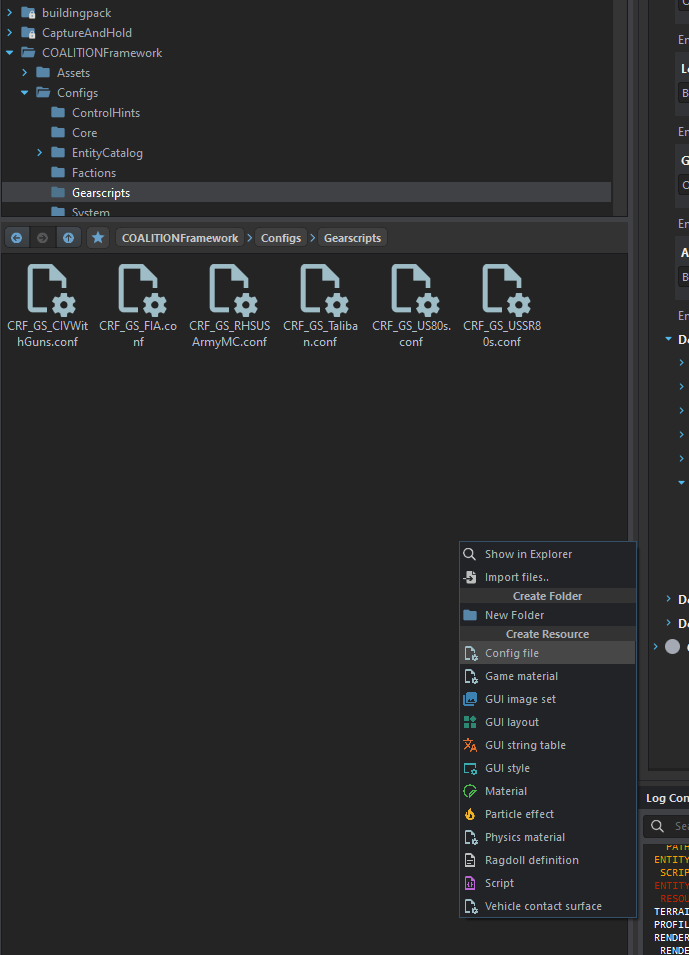Viewport: 689px width, 955px height.
Task: Choose Show in Explorer menu entry
Action: click(528, 554)
